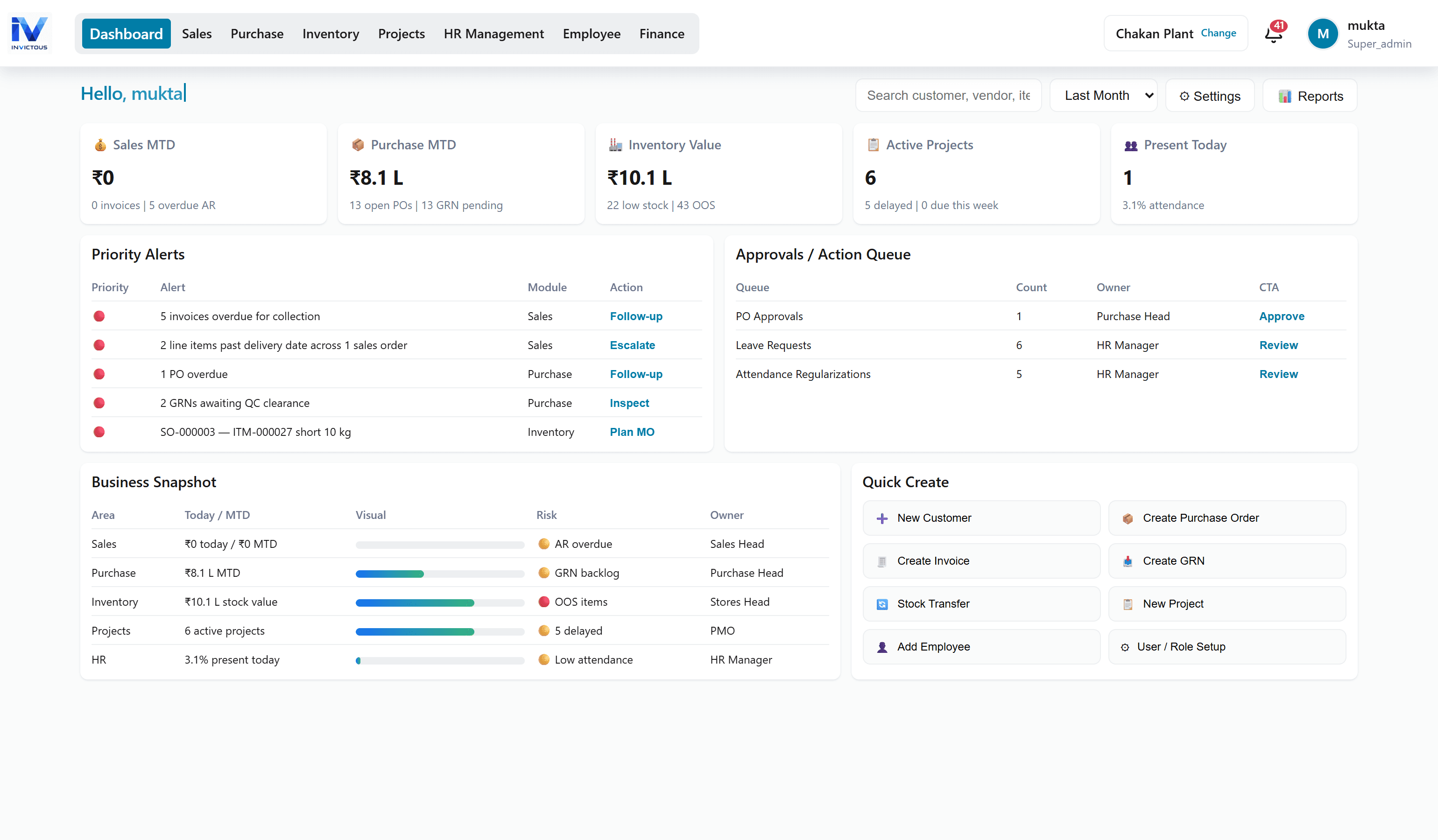Open the Settings button

[1209, 96]
